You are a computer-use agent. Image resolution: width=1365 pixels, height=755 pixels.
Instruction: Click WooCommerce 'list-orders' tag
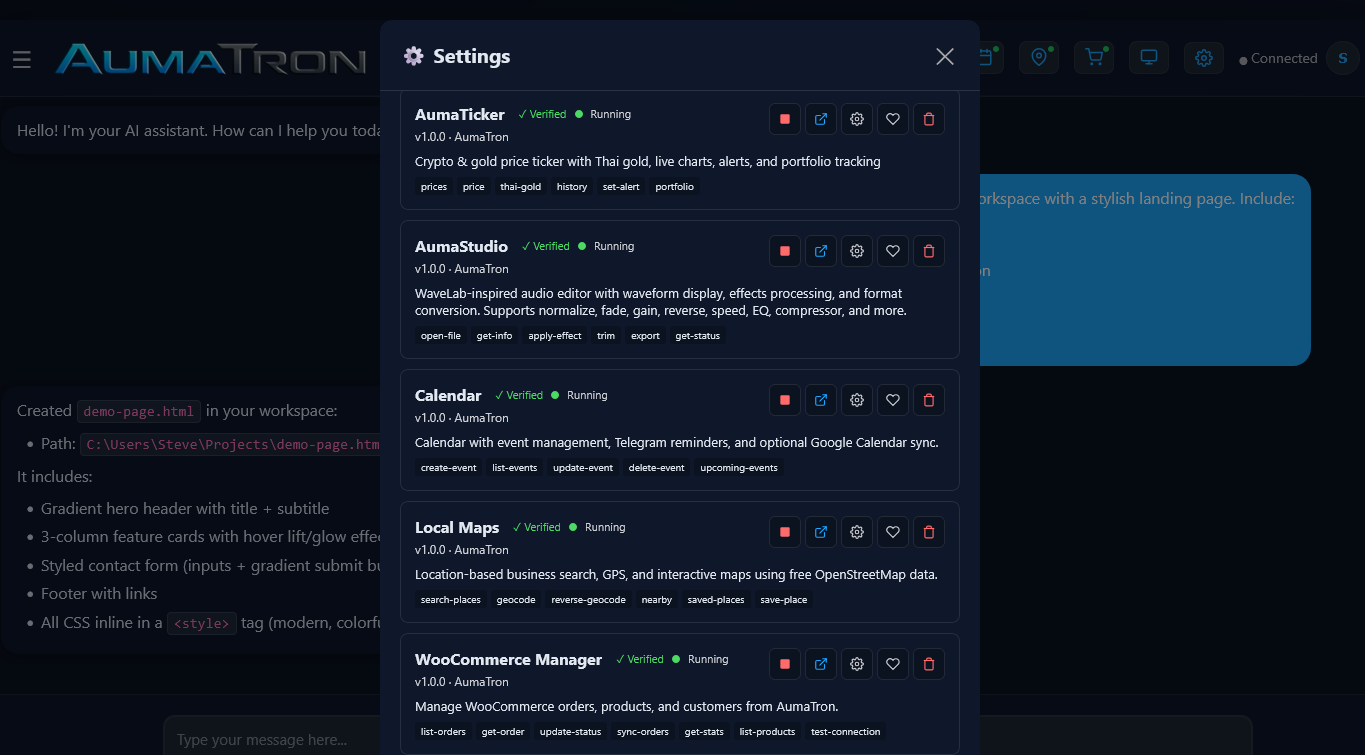[x=443, y=732]
